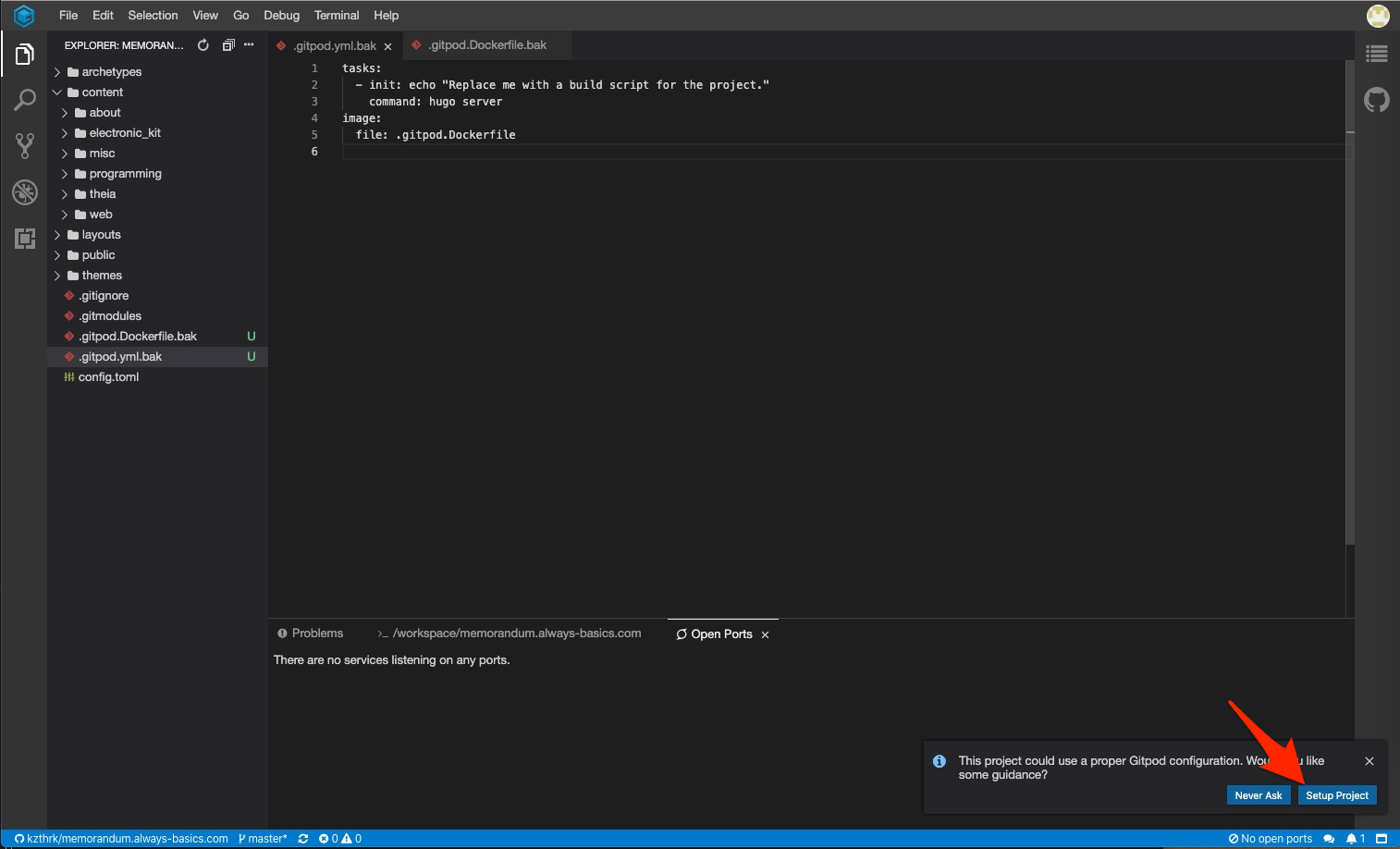Open the Selection menu
The width and height of the screenshot is (1400, 849).
(153, 16)
